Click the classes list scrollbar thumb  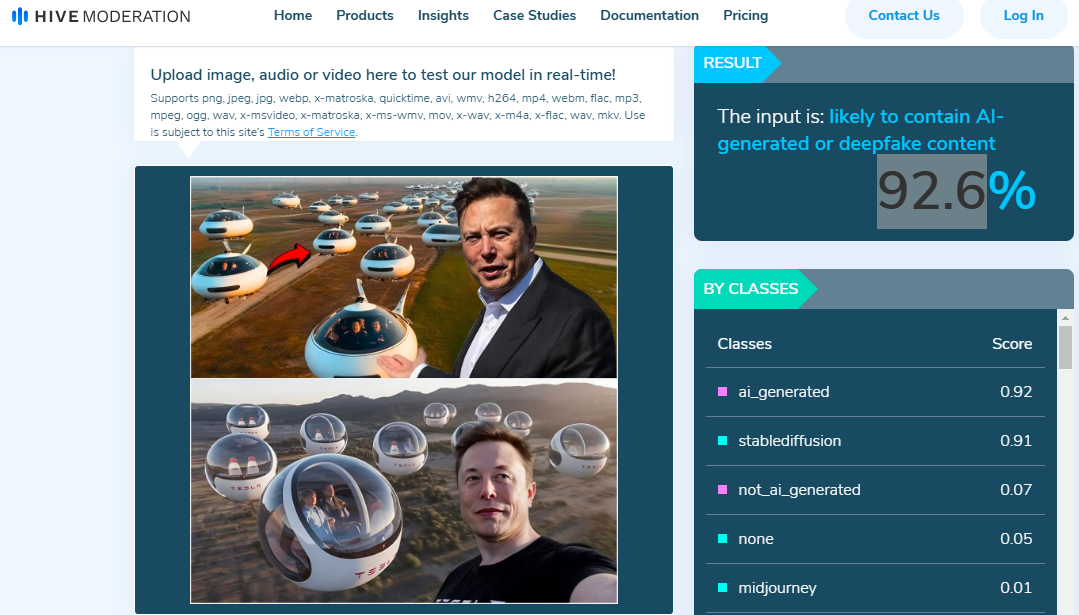(1065, 347)
